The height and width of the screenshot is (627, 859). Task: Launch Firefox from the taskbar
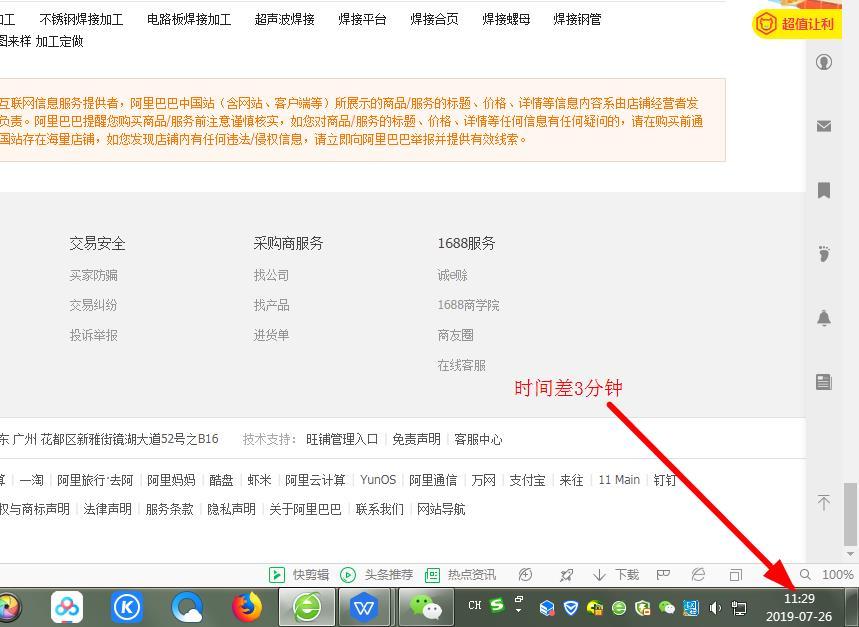247,607
